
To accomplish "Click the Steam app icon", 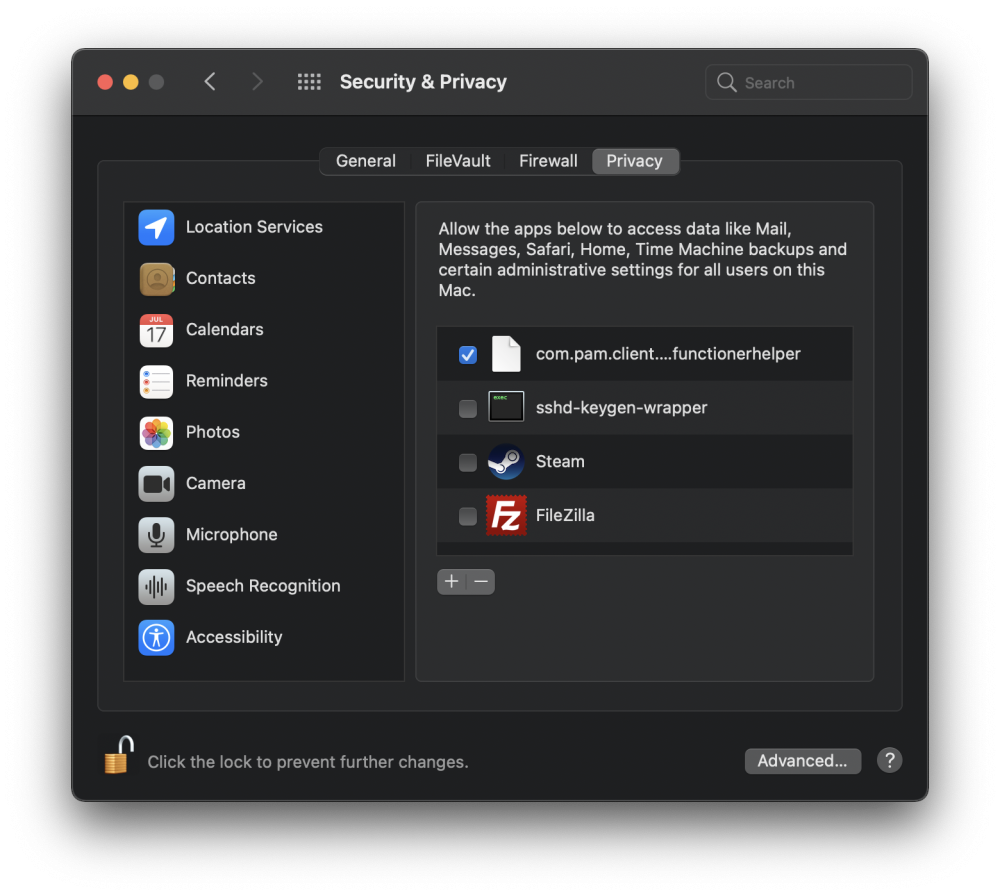I will [506, 461].
